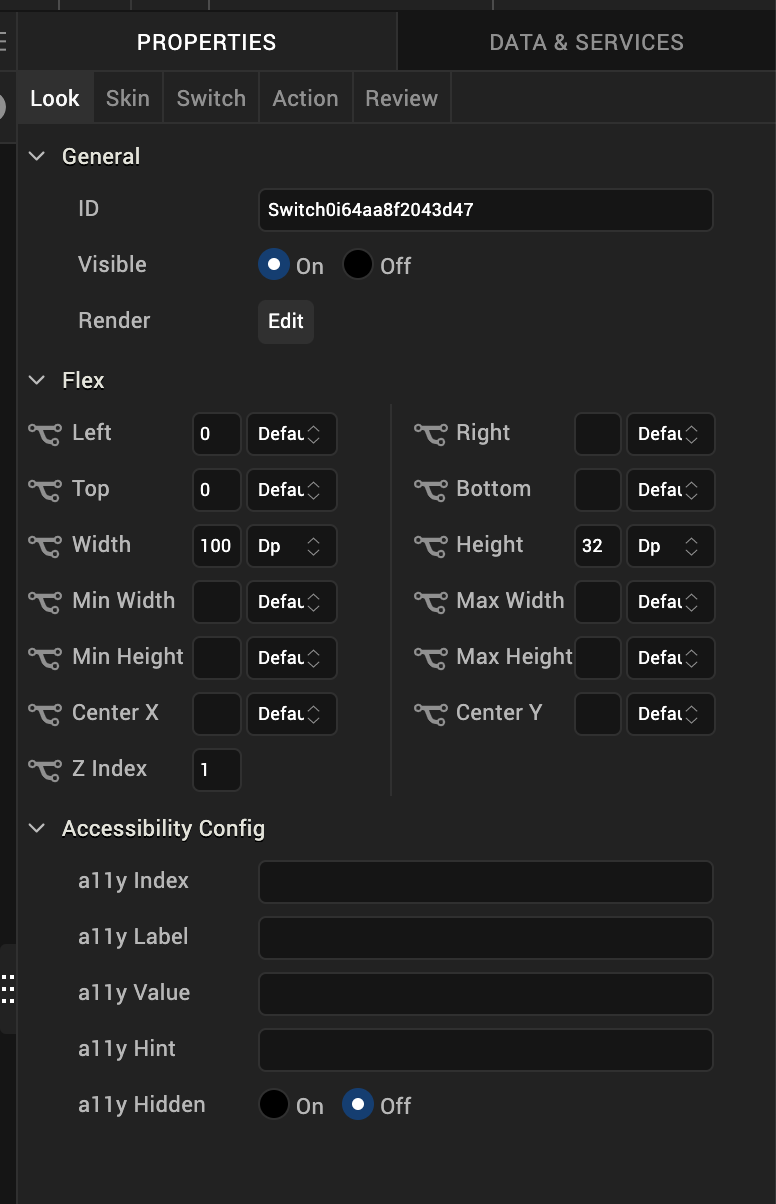
Task: Click the flex link icon beside Center X
Action: [x=45, y=714]
